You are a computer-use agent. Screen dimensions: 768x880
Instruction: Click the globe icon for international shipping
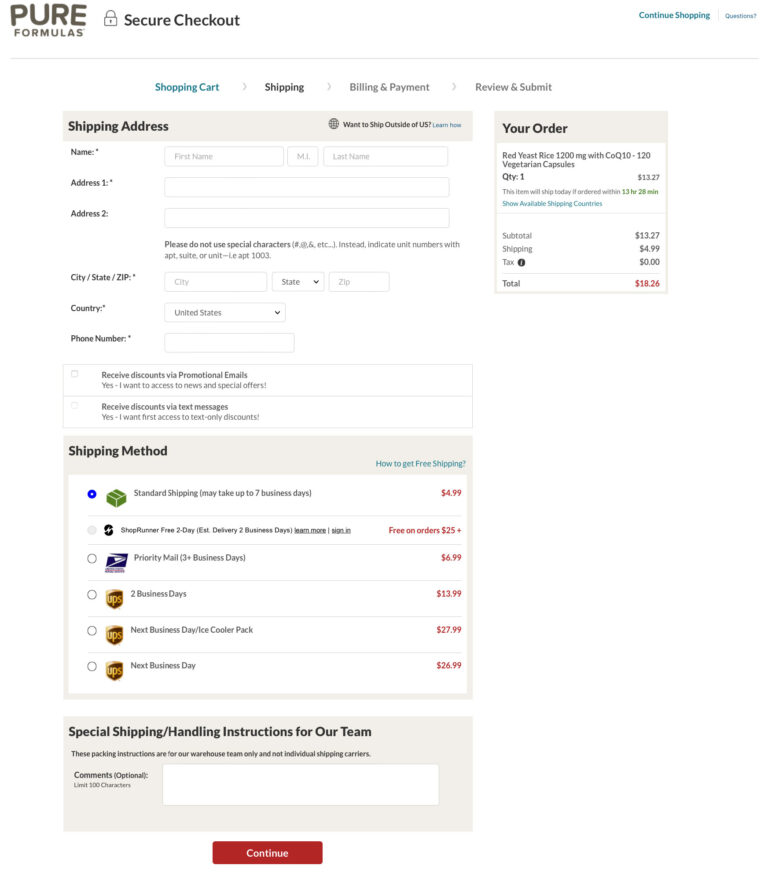coord(334,124)
